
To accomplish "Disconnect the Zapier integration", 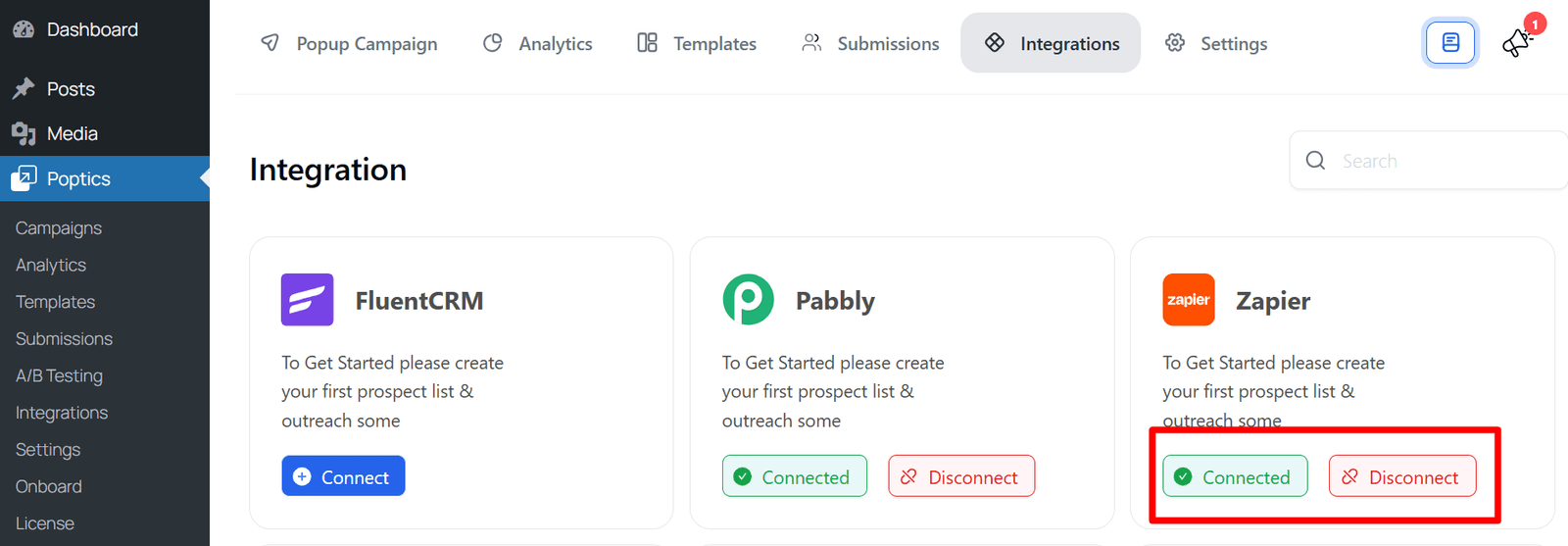I will click(x=1401, y=476).
